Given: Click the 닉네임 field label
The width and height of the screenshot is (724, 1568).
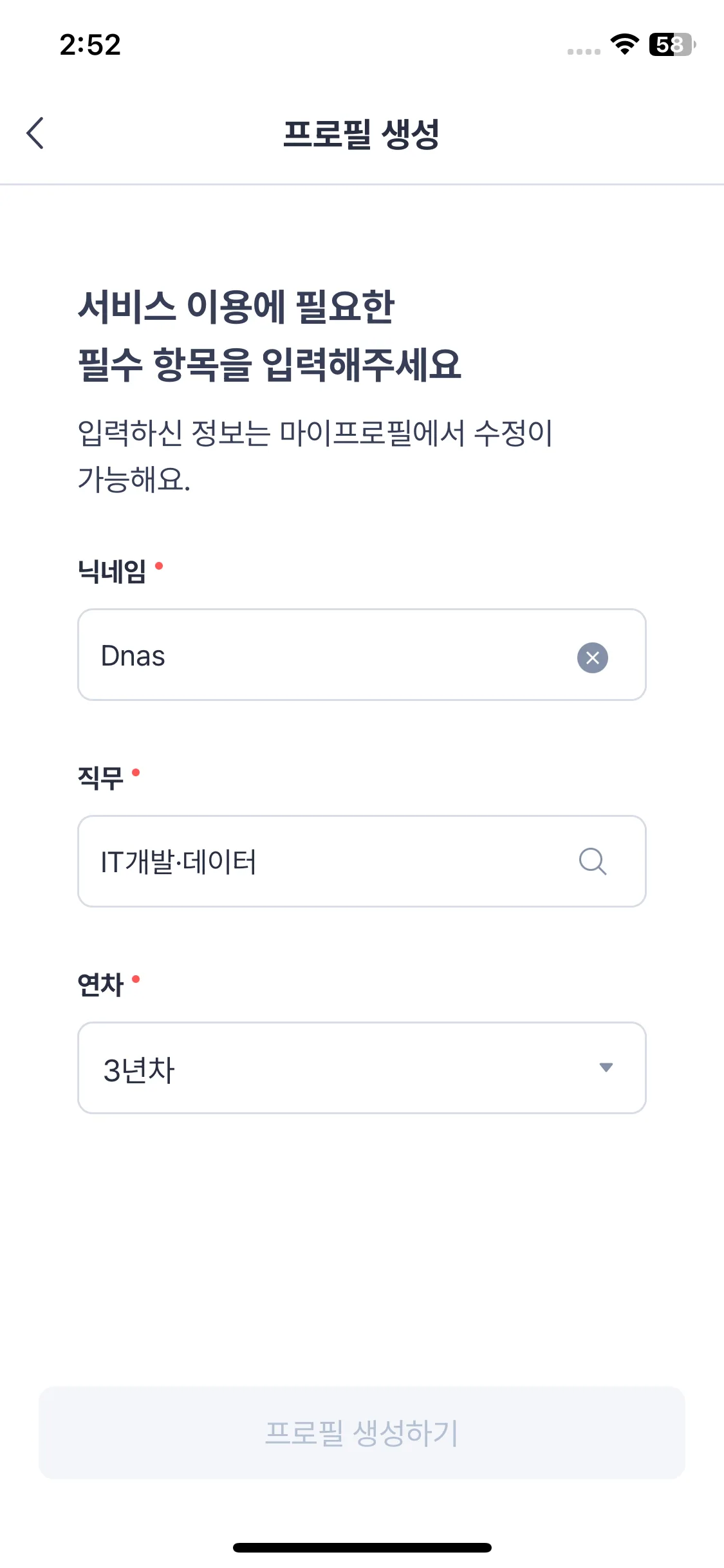Looking at the screenshot, I should pyautogui.click(x=112, y=571).
